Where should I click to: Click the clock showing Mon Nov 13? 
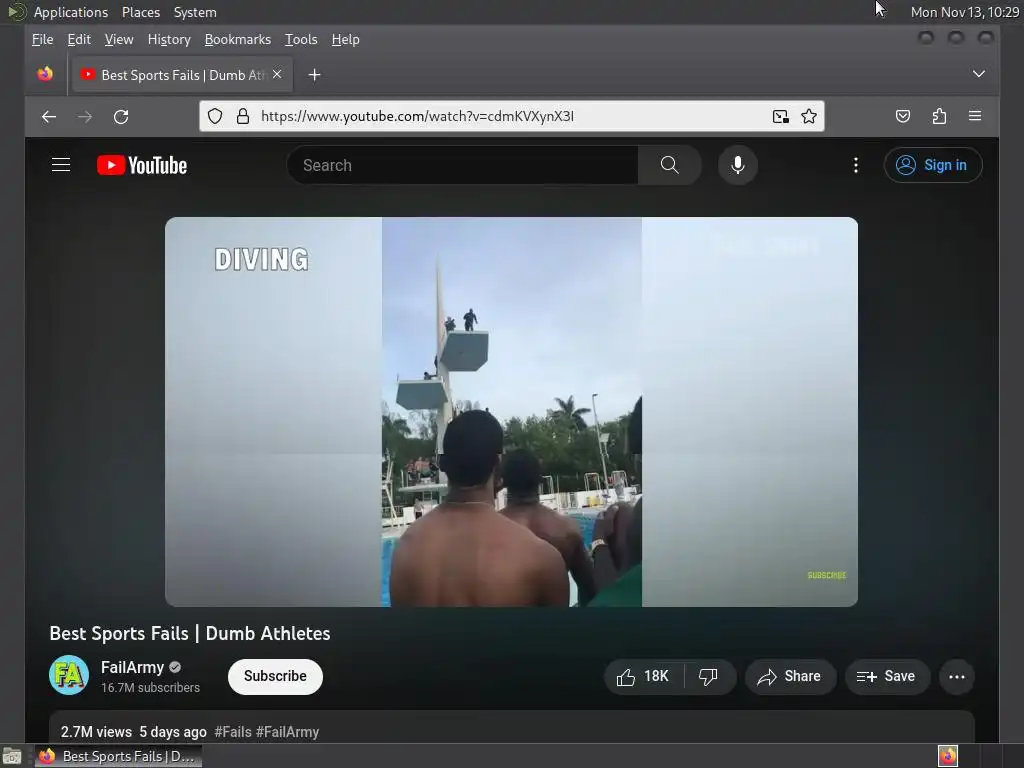(965, 12)
